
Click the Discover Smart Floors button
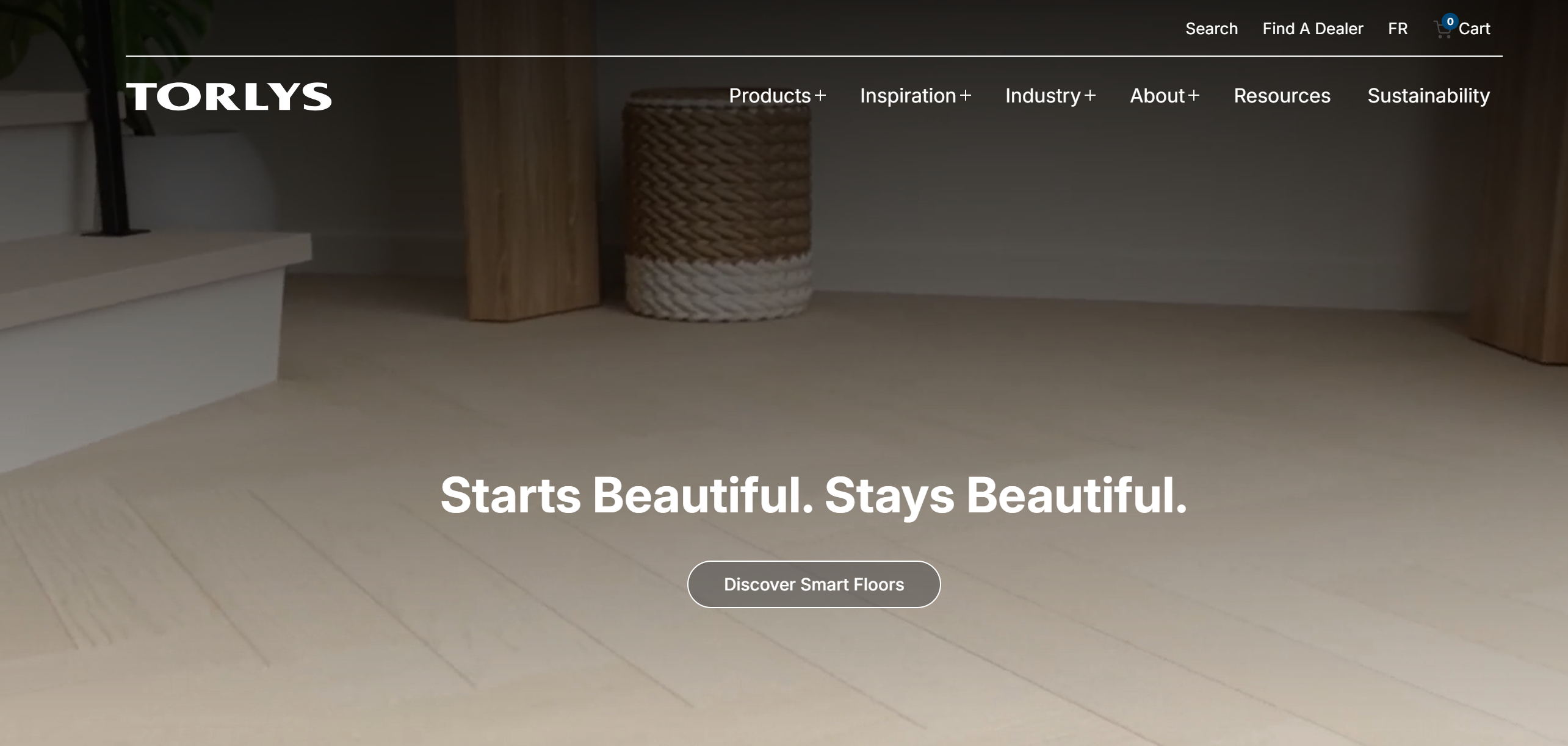pos(814,584)
